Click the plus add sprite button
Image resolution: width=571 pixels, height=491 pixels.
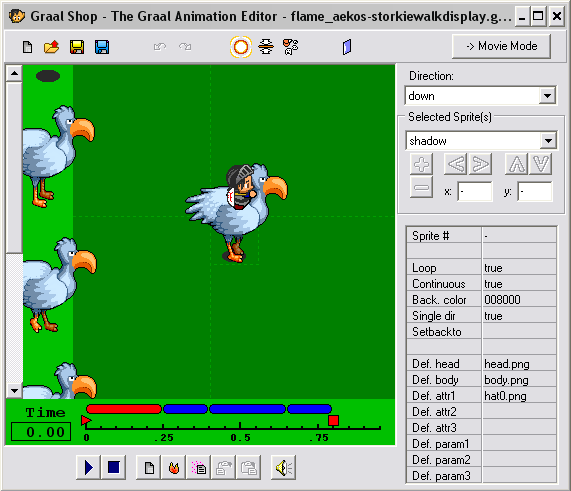pyautogui.click(x=421, y=164)
